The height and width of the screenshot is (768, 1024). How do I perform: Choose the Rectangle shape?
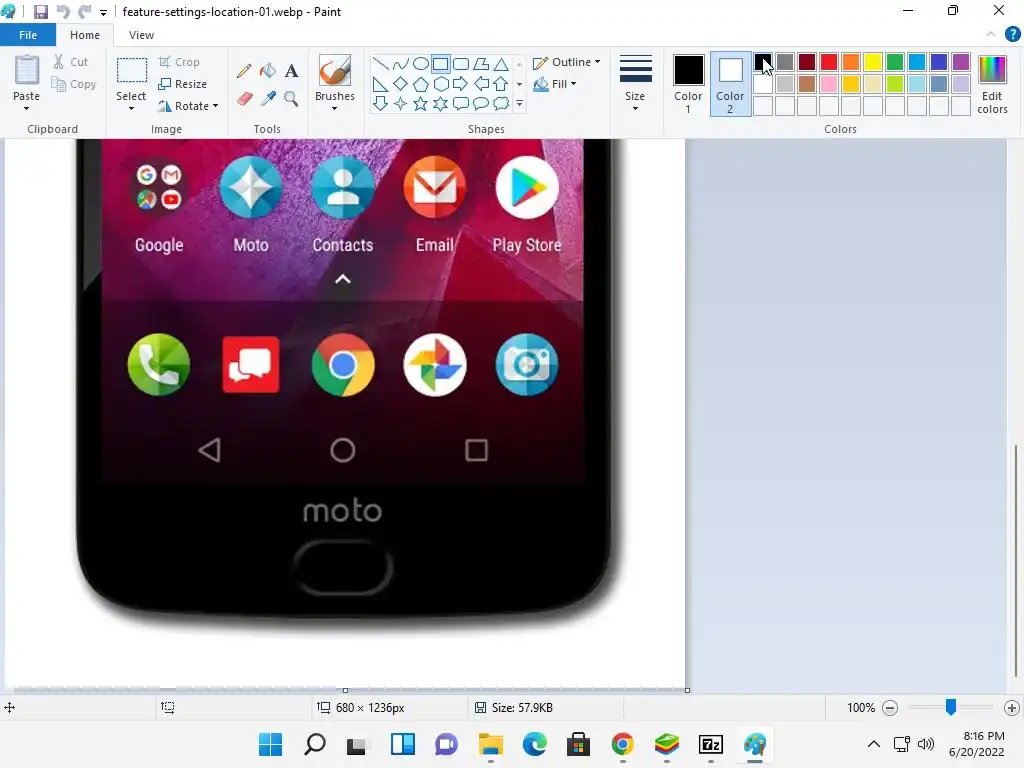(x=441, y=64)
